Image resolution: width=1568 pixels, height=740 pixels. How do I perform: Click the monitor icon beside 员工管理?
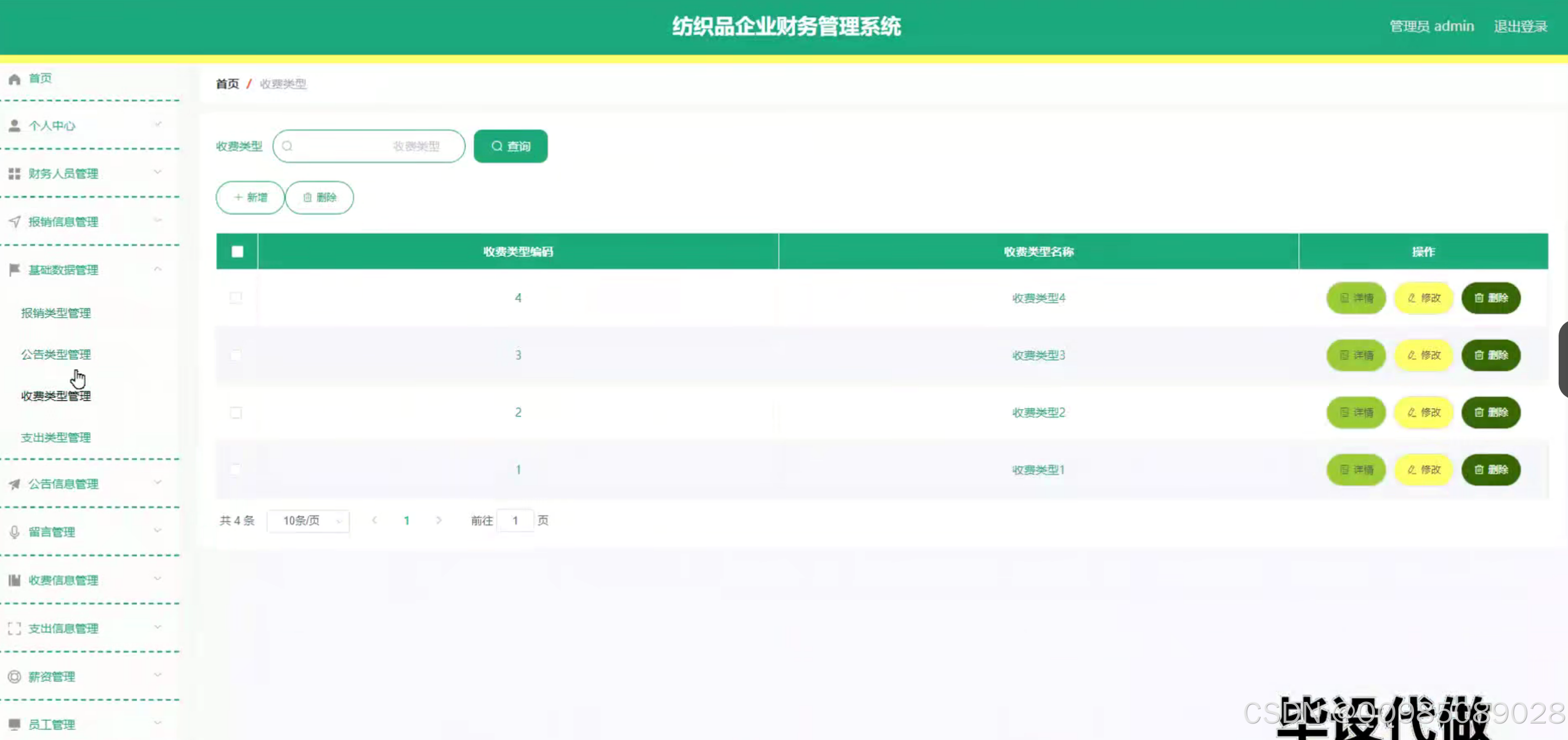(13, 723)
